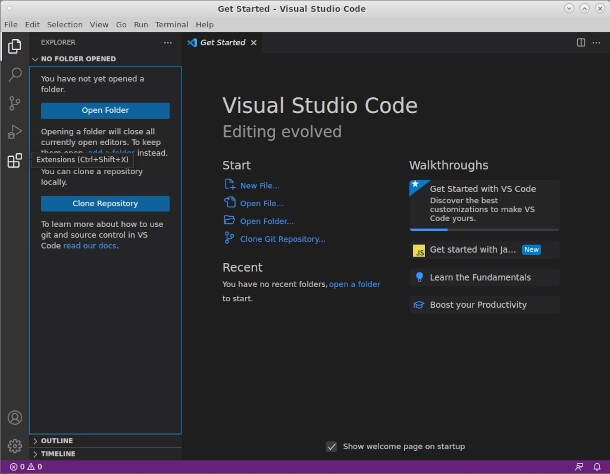Click the Clone Git Repository branch icon
610x474 pixels.
[230, 238]
